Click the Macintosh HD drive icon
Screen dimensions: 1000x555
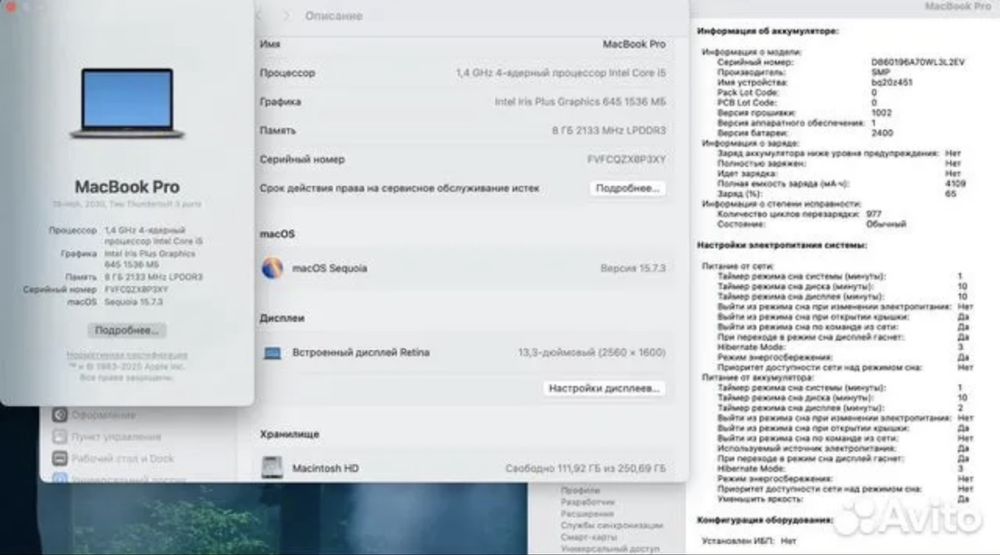(272, 468)
